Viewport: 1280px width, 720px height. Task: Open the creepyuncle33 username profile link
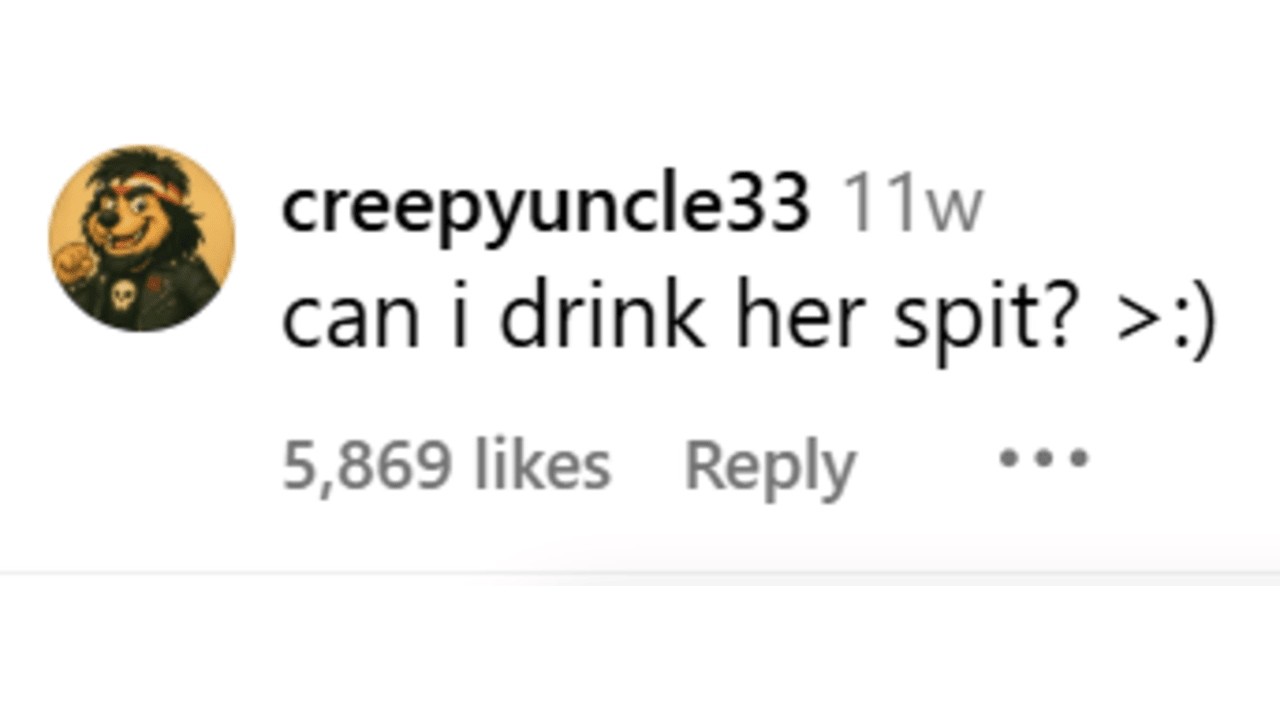click(x=545, y=206)
